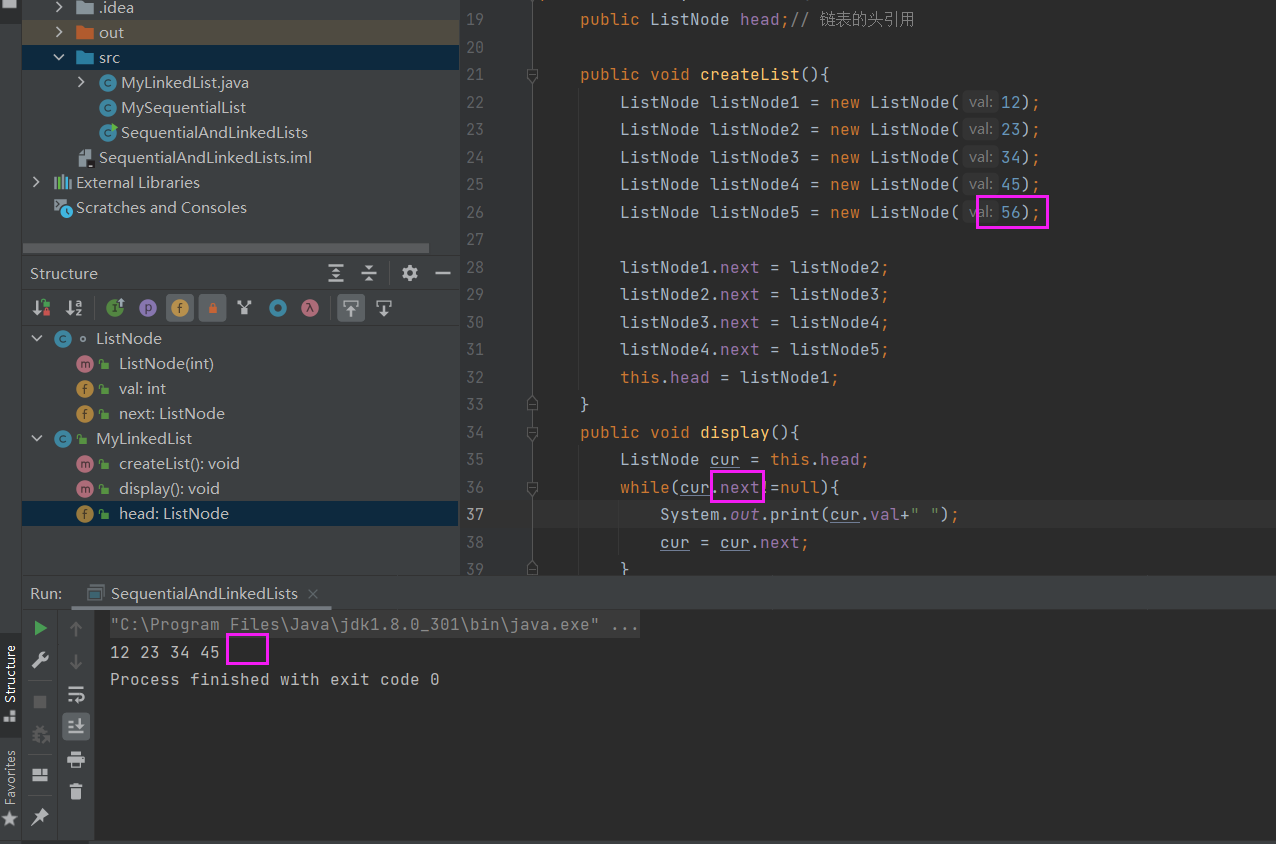Switch to the SequentialAndLinkedLists run tab
This screenshot has width=1276, height=844.
202,592
